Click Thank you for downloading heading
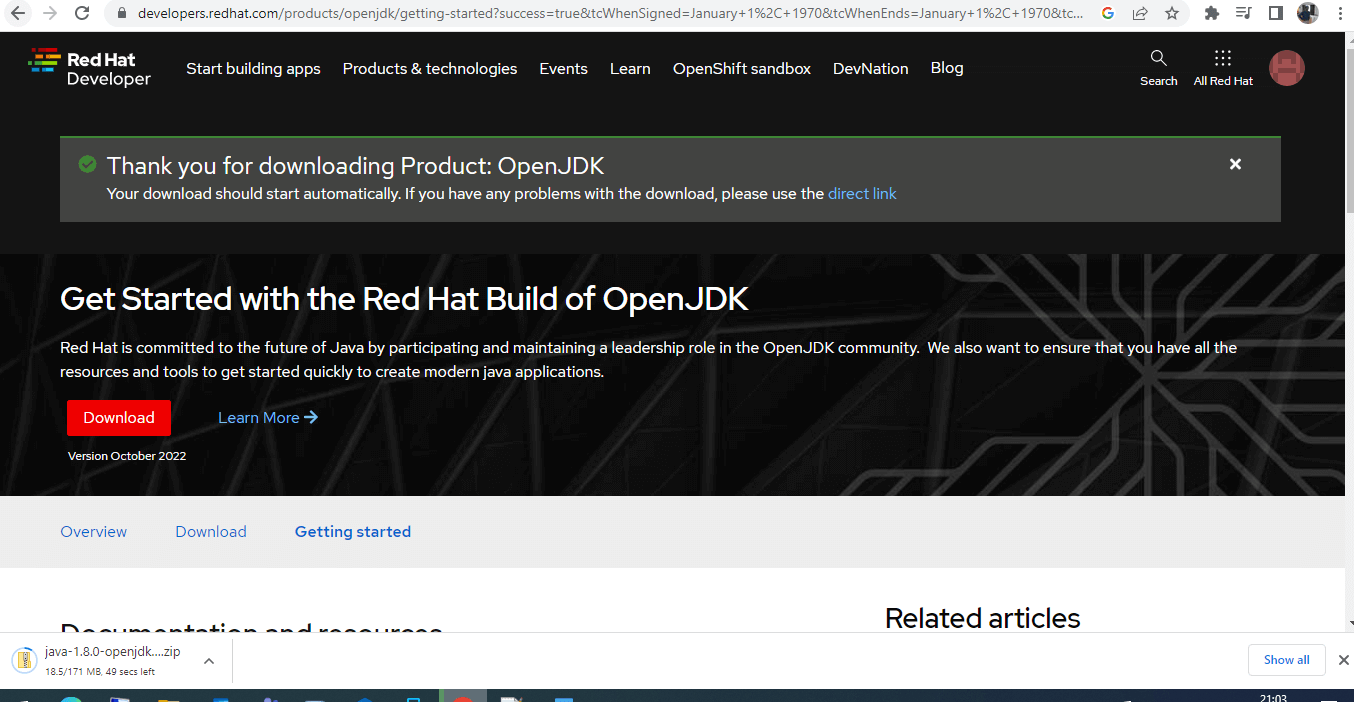The height and width of the screenshot is (702, 1354). tap(356, 166)
